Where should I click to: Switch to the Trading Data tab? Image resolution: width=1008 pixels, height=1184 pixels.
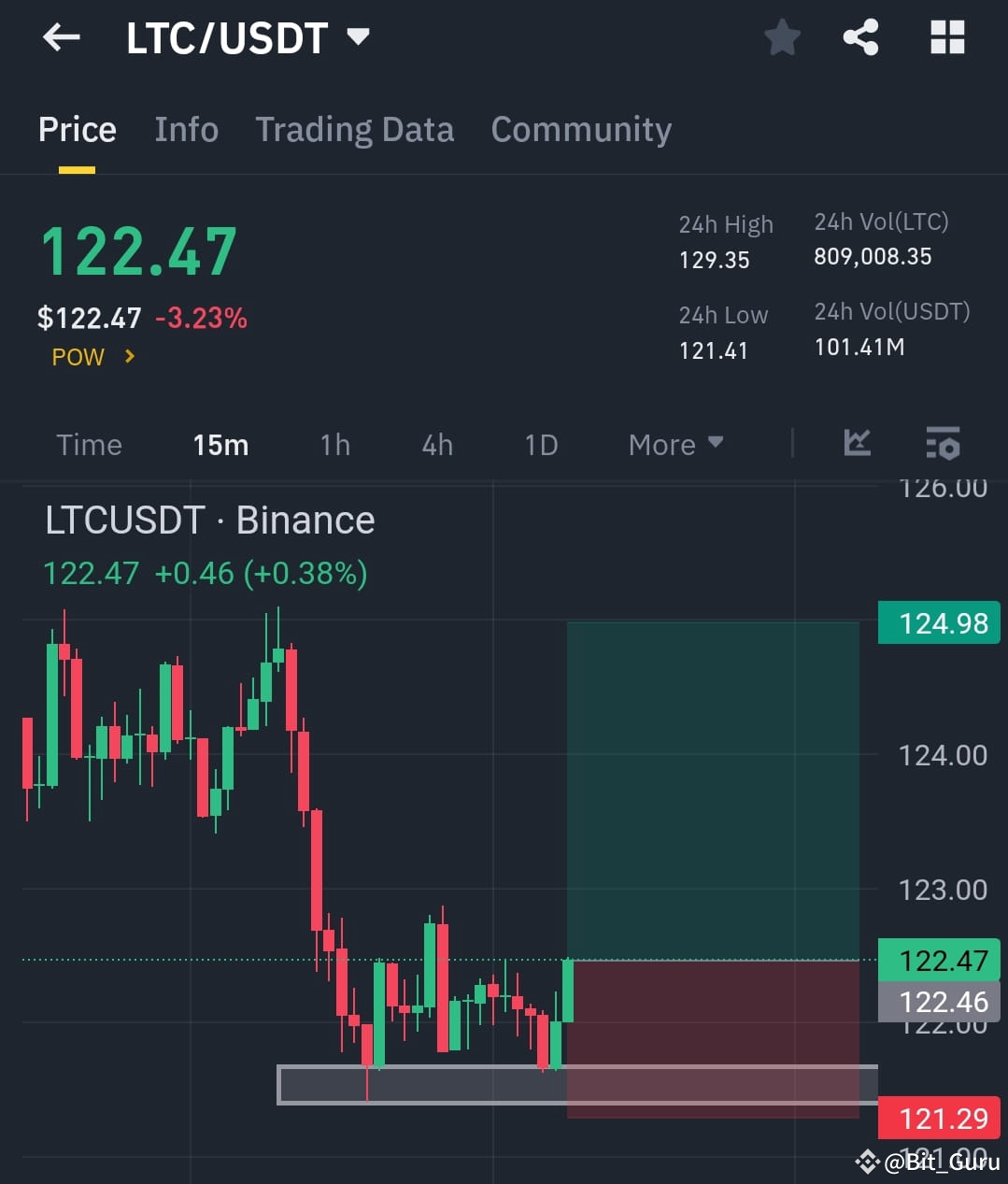coord(355,130)
